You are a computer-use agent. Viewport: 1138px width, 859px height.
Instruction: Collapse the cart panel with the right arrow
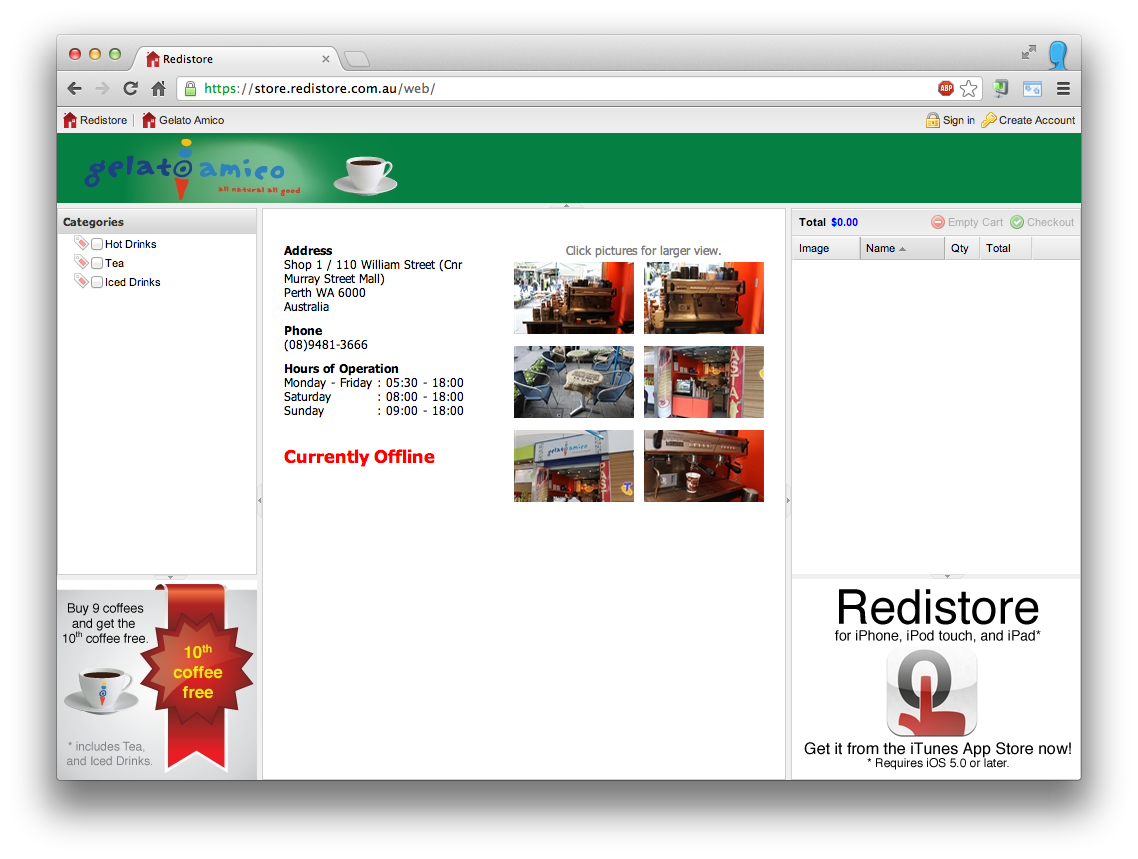pos(788,500)
